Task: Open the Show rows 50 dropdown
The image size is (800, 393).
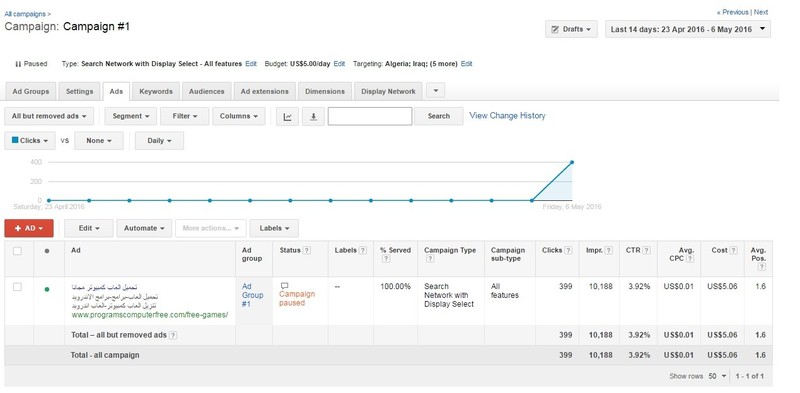Action: pos(717,376)
